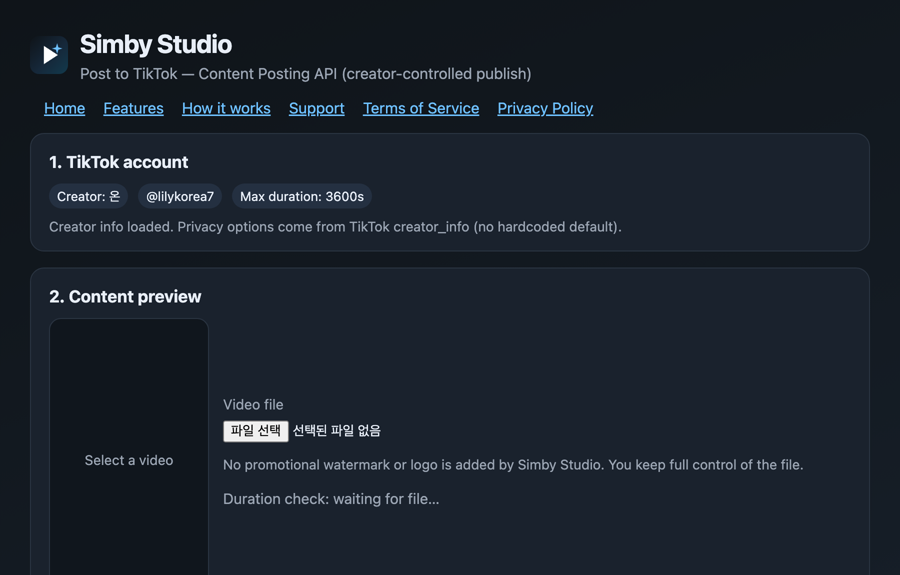Click the Max duration: 3600s badge

[x=302, y=196]
